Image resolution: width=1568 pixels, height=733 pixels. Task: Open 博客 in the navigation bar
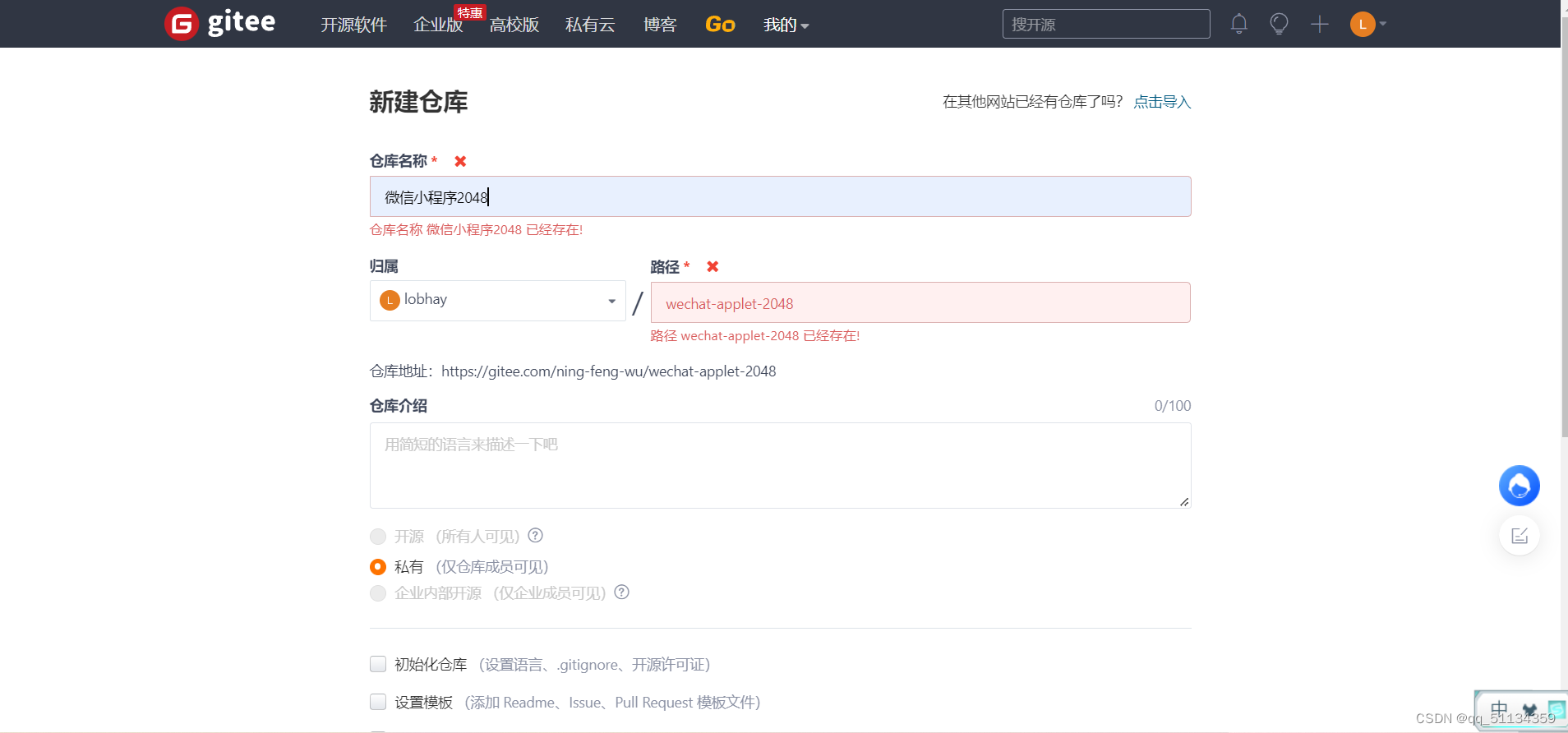click(660, 25)
